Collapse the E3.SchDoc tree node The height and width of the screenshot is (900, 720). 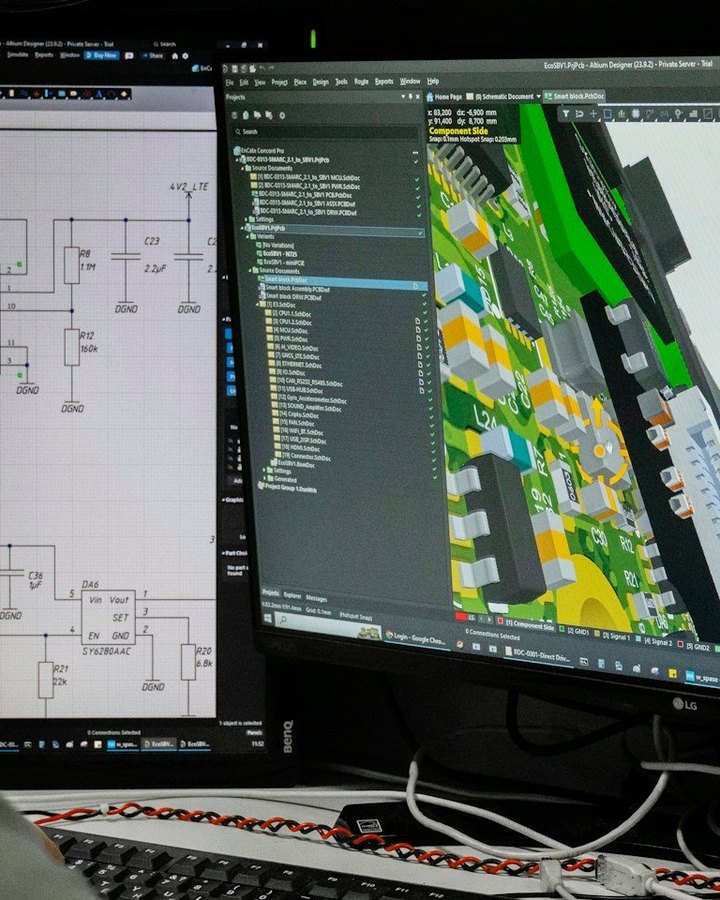[258, 304]
